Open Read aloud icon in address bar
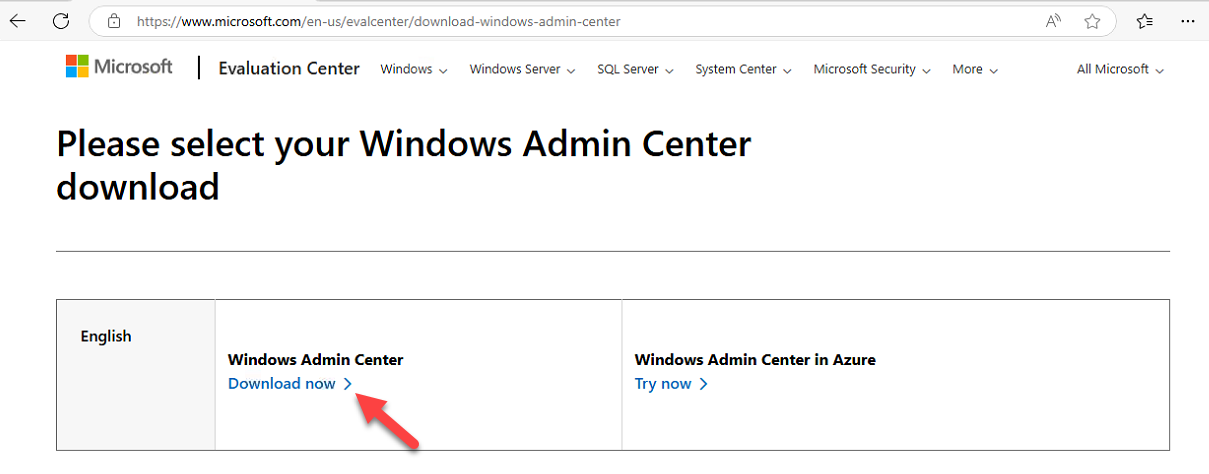1209x474 pixels. point(1053,20)
